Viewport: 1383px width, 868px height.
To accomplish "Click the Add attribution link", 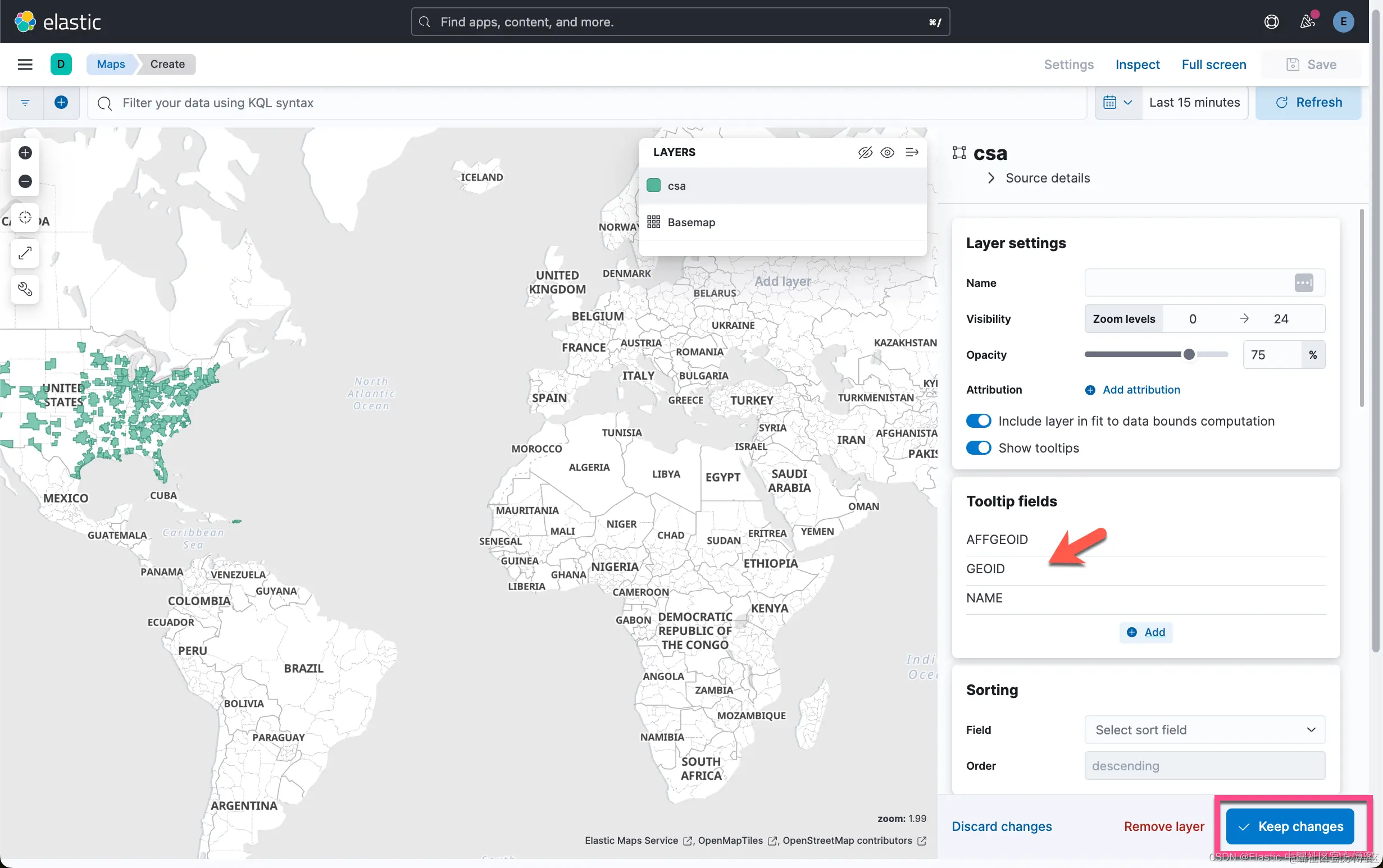I will click(x=1141, y=390).
